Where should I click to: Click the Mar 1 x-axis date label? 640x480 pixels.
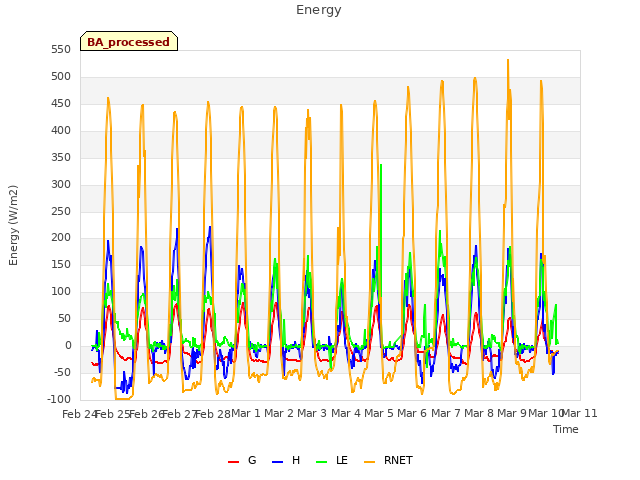pyautogui.click(x=246, y=414)
